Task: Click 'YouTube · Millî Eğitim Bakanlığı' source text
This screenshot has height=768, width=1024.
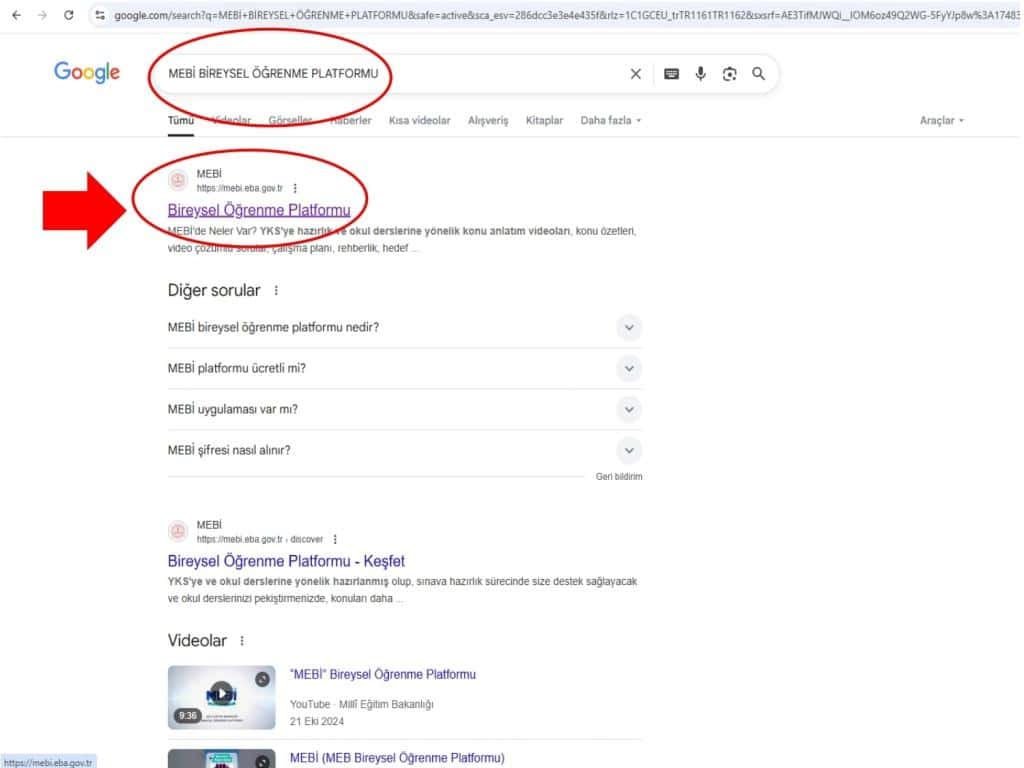Action: [362, 704]
